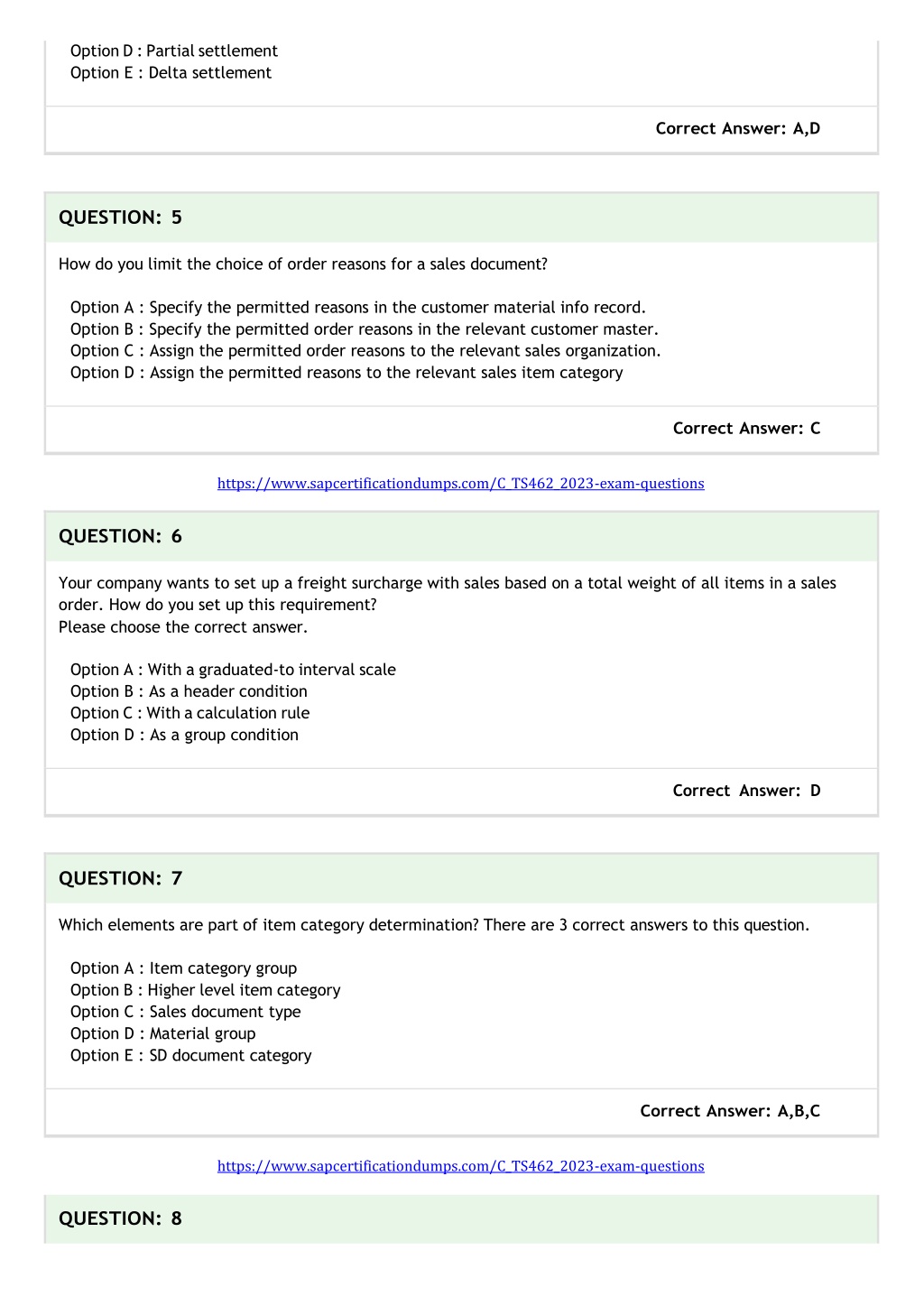Viewport: 924px width, 1306px height.
Task: Select Option B: Higher level item category
Action: tap(206, 990)
